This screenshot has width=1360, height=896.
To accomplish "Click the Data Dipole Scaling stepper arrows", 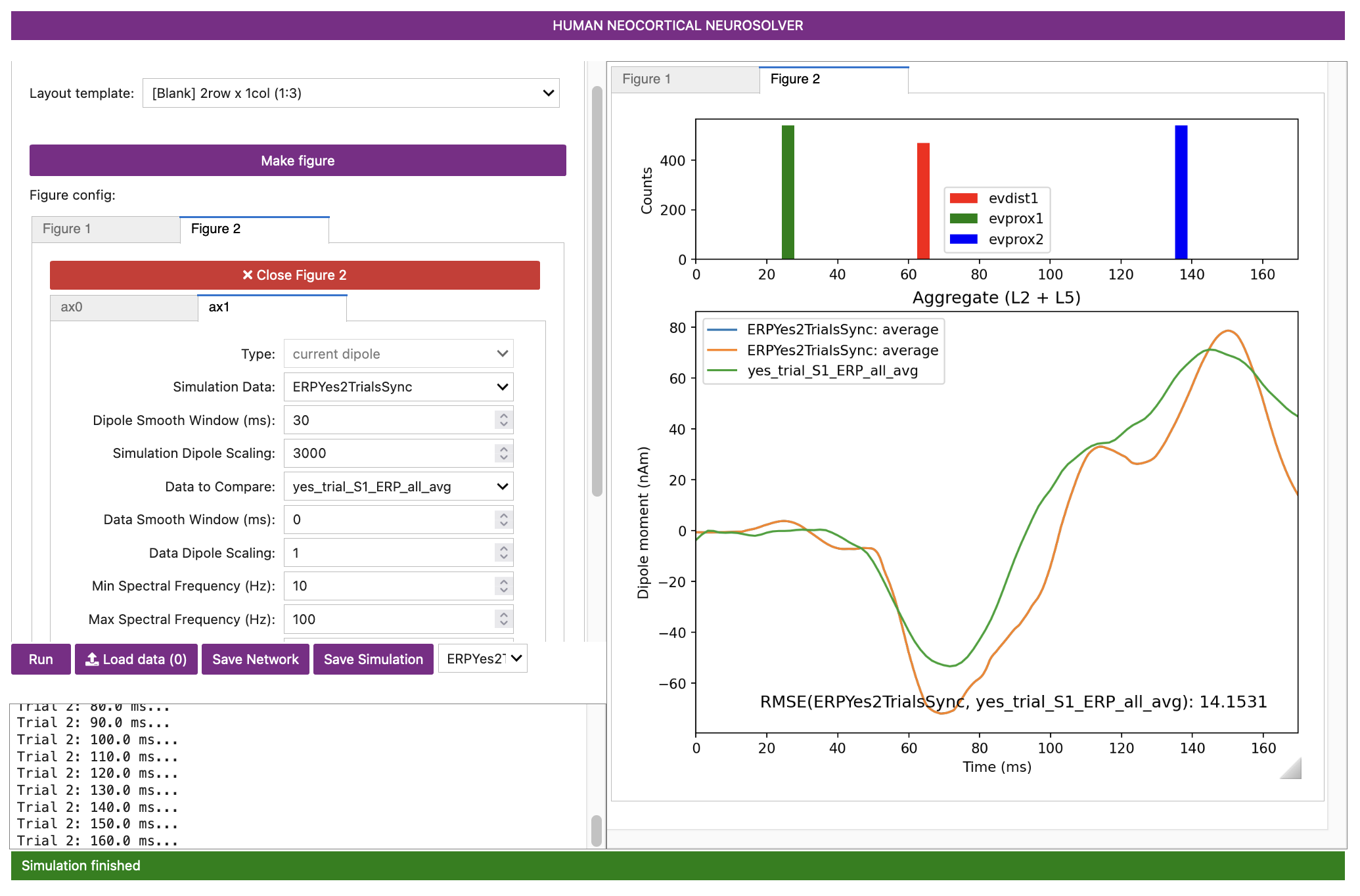I will (x=503, y=553).
